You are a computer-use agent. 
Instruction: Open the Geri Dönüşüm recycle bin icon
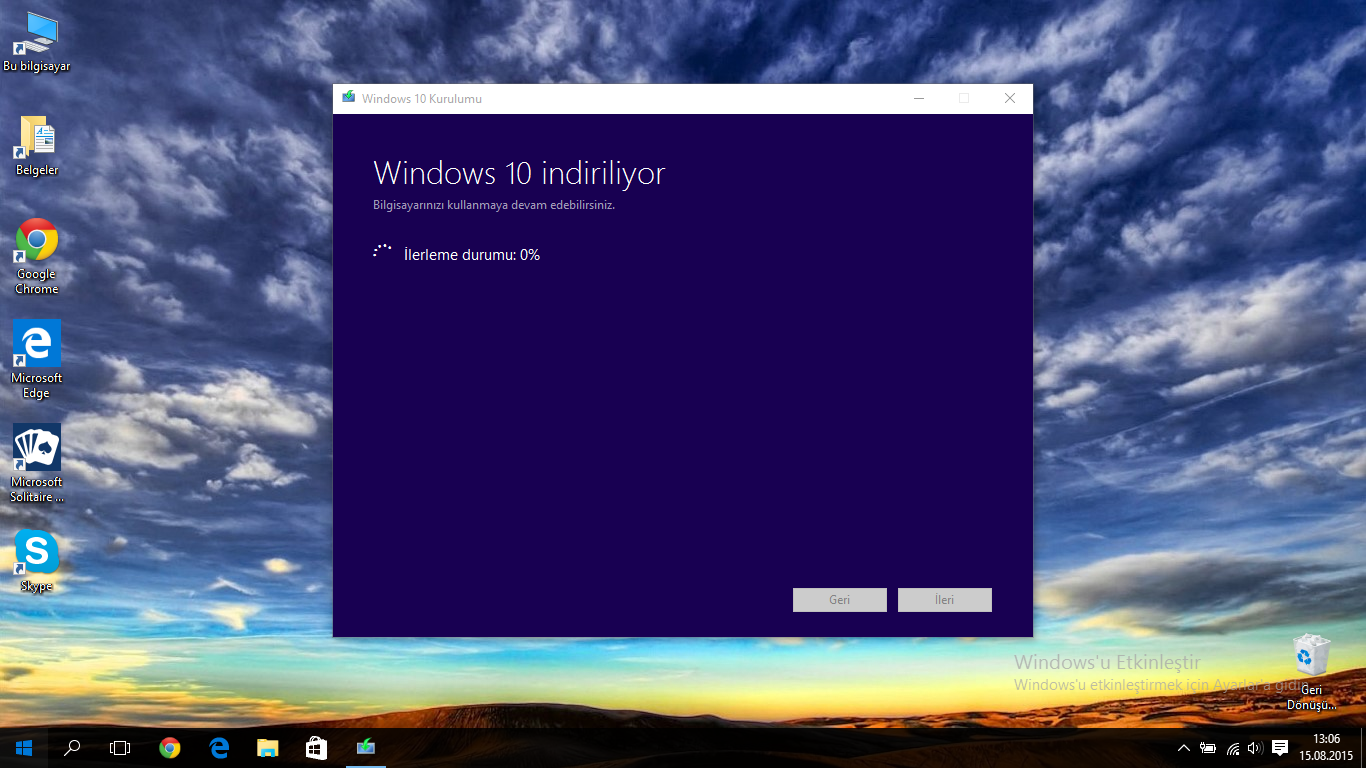(1311, 672)
